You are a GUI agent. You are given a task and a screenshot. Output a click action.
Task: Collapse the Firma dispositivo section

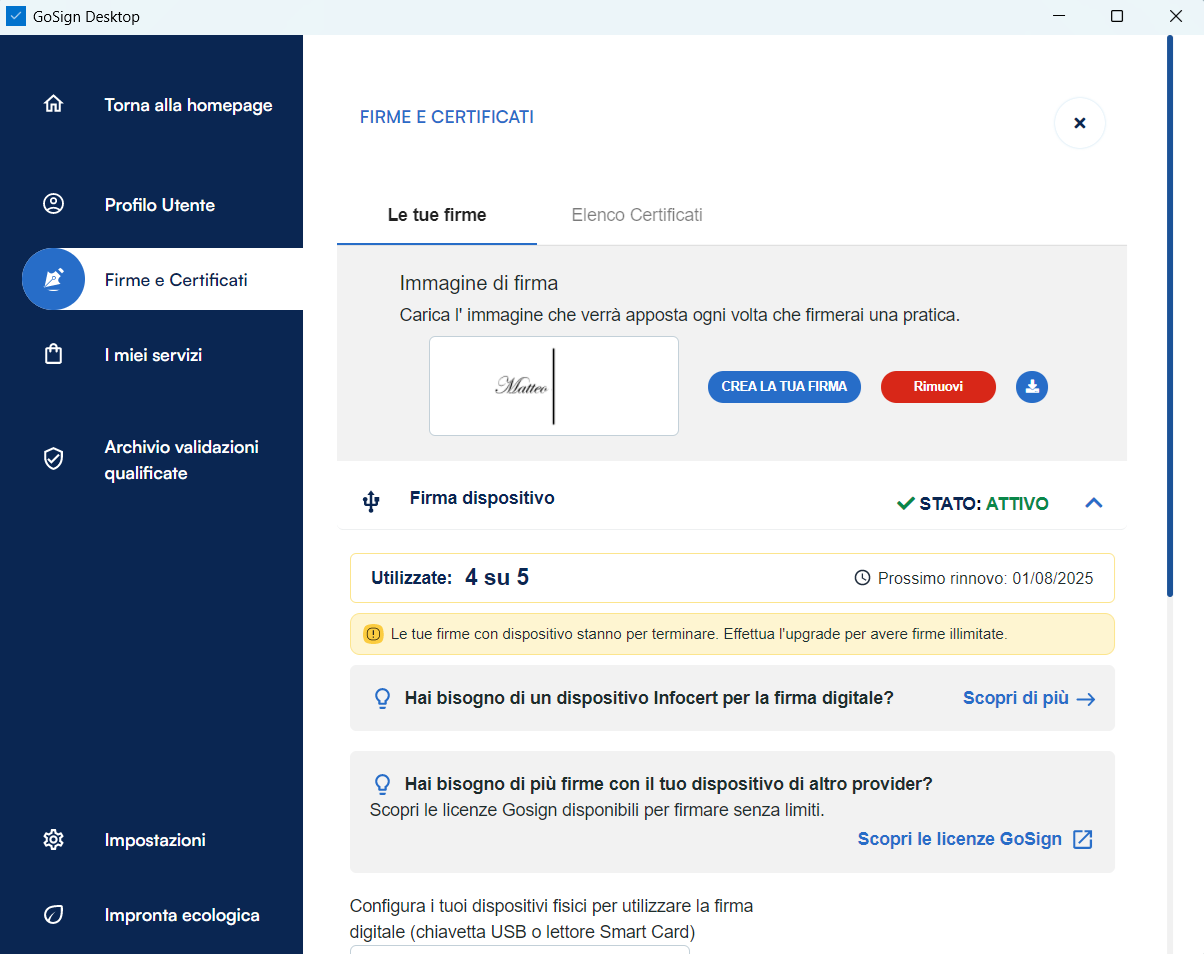1093,503
